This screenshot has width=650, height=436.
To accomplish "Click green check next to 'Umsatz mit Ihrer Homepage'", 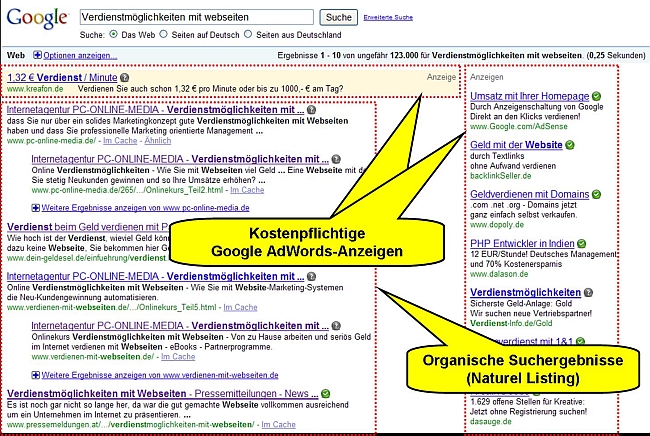I will [x=596, y=96].
